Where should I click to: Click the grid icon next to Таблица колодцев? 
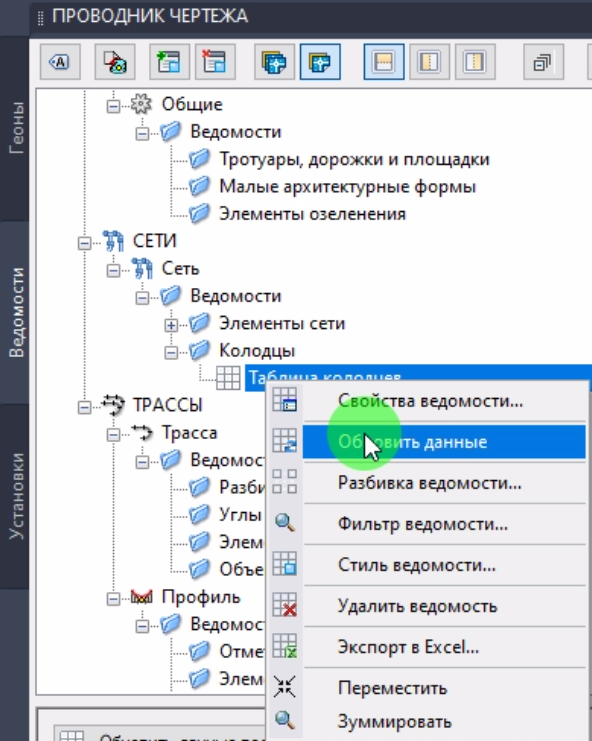tap(228, 378)
